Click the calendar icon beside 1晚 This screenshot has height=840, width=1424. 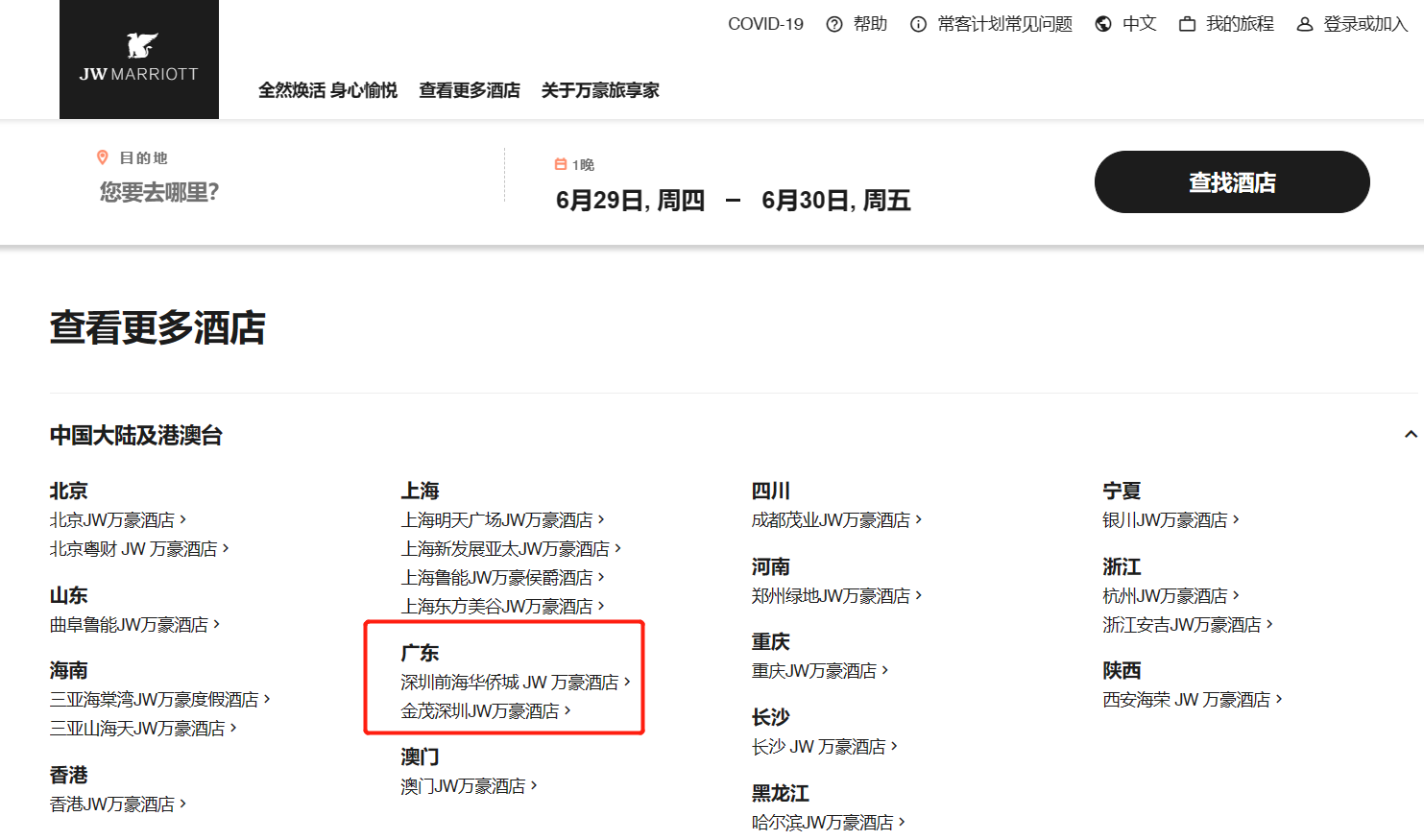(561, 164)
